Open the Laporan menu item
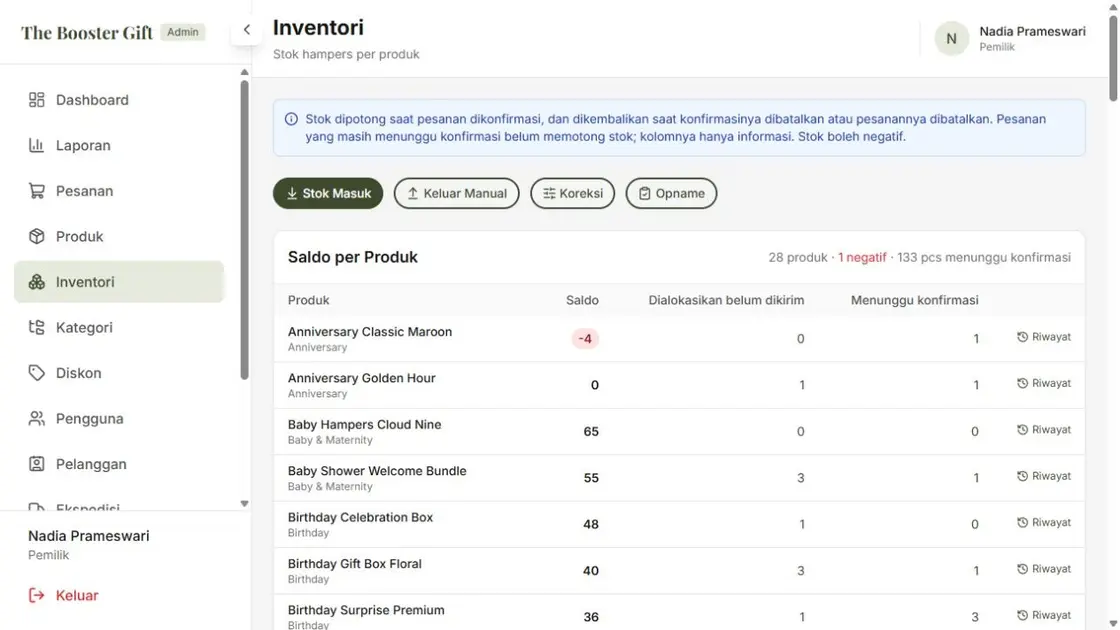 tap(119, 146)
